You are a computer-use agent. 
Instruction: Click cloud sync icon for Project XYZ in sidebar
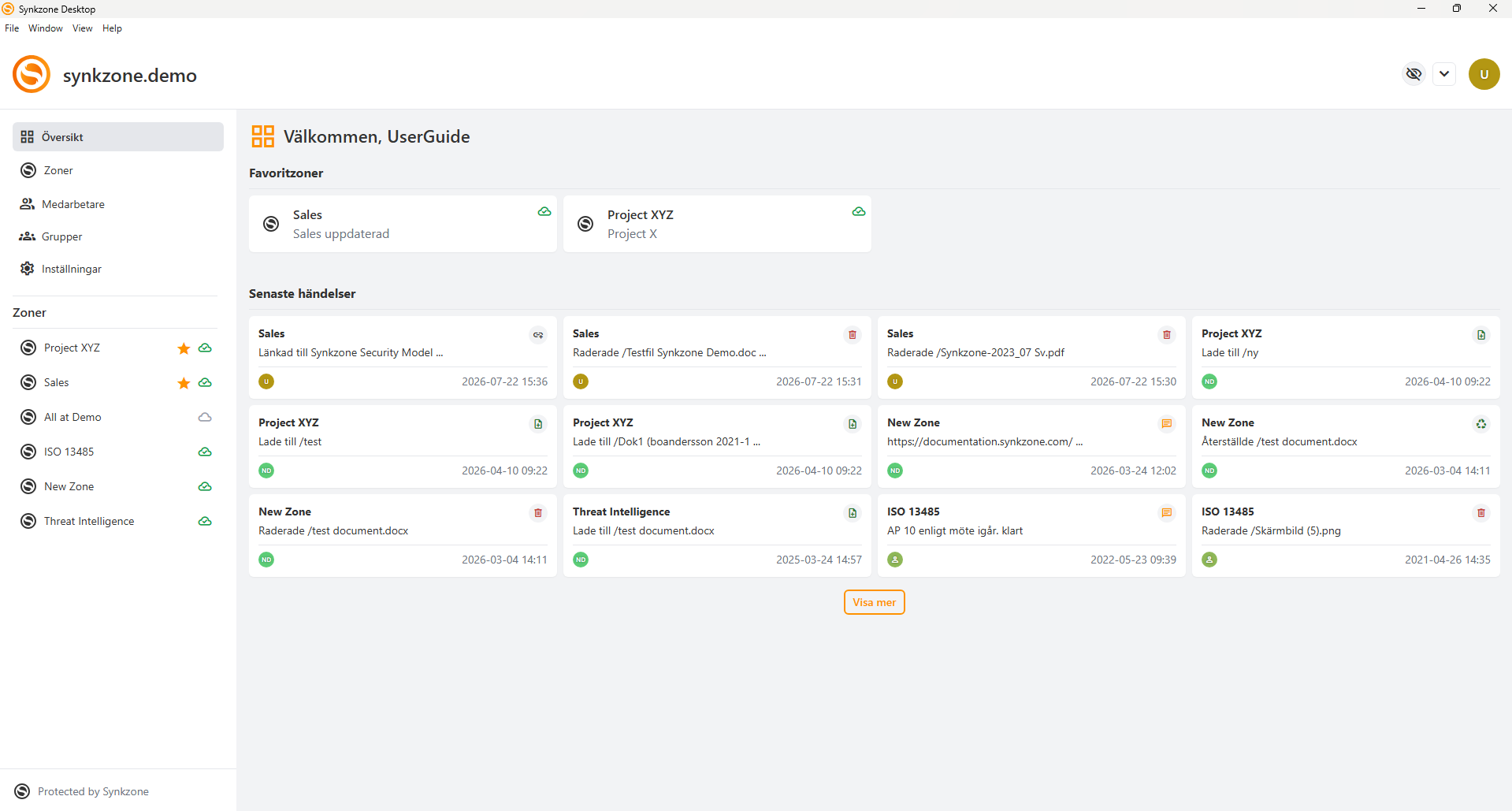pos(205,348)
